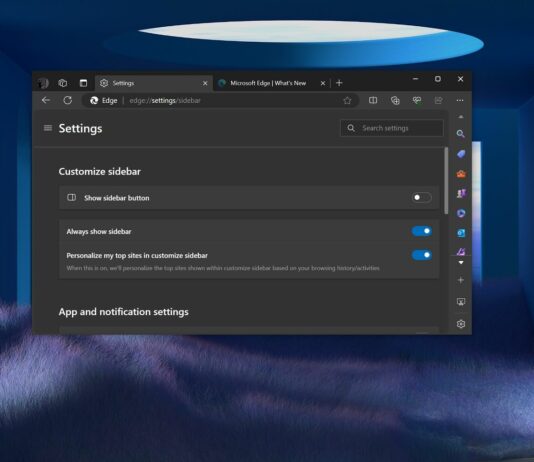534x462 pixels.
Task: Click the Share toolbar icon
Action: (x=438, y=100)
